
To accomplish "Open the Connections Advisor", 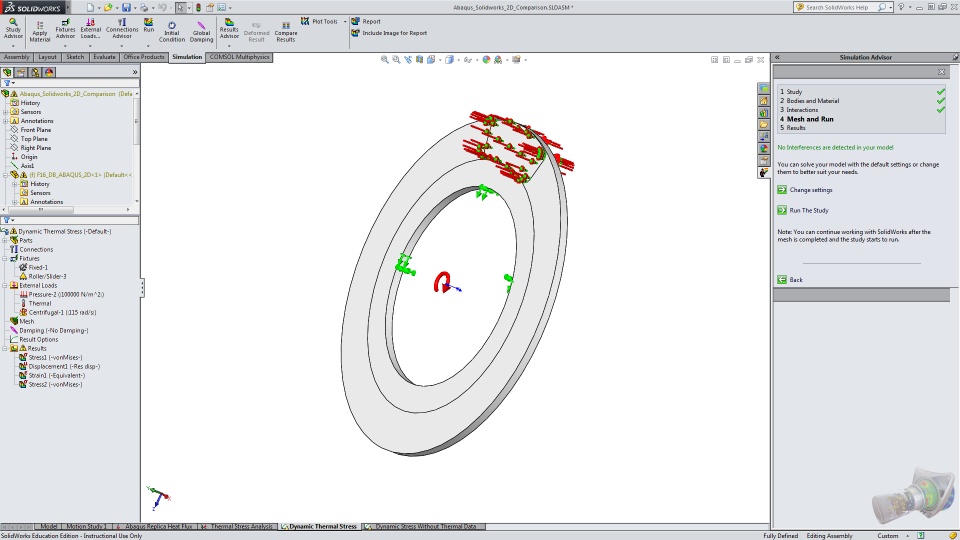I will pyautogui.click(x=122, y=29).
